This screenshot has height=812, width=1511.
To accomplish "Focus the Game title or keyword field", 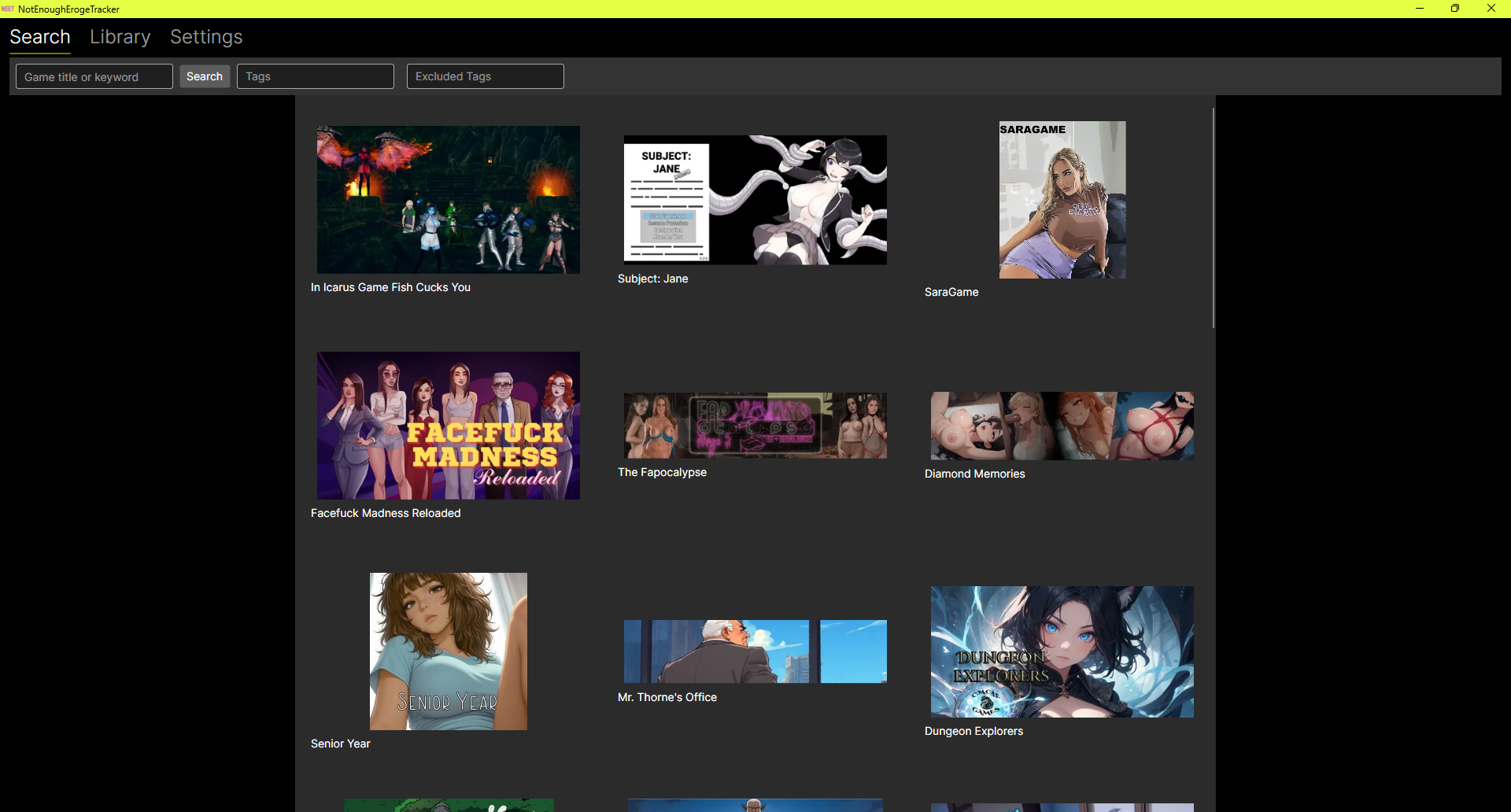I will click(94, 76).
